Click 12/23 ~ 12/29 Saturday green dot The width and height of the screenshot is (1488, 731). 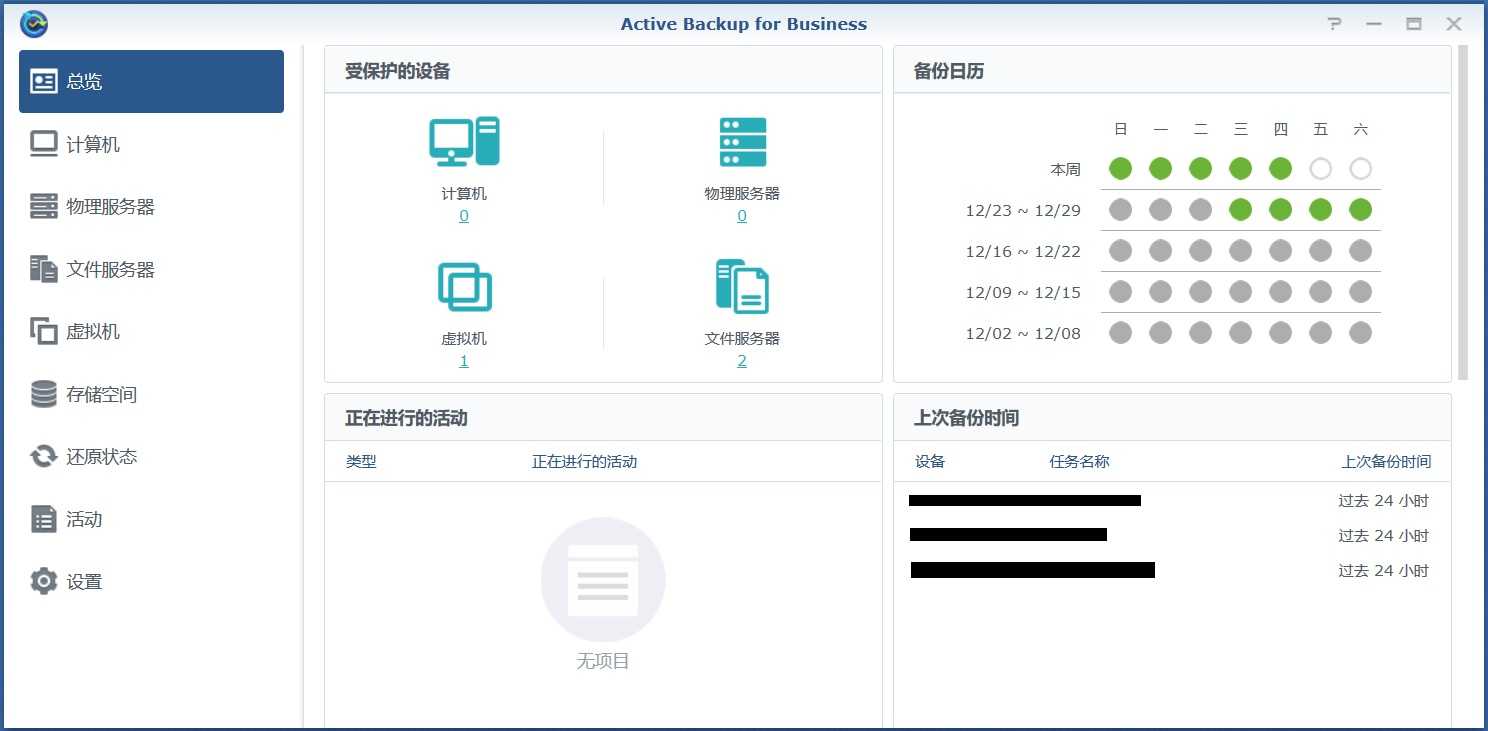(1361, 210)
